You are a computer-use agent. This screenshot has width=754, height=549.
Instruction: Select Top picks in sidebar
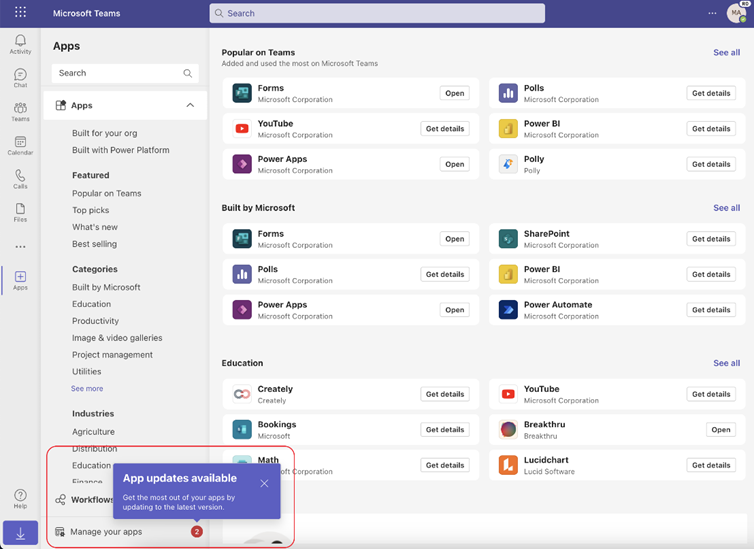[x=90, y=210]
